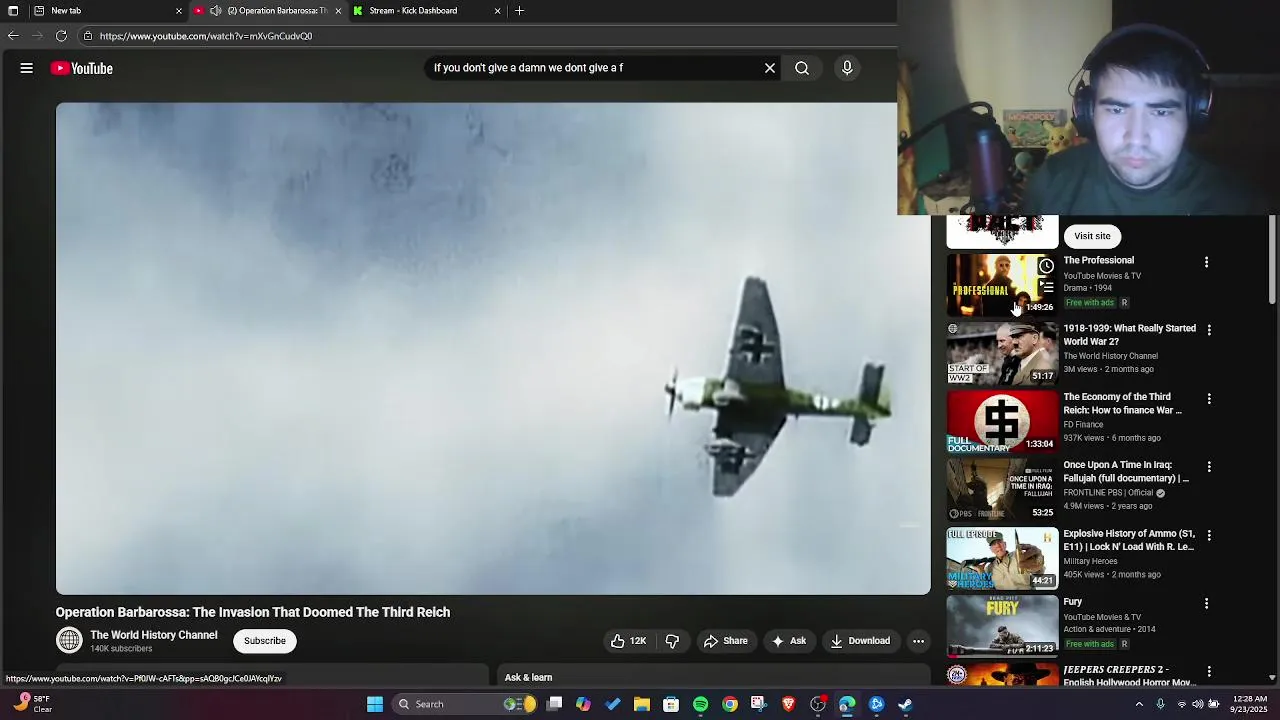Screen dimensions: 1280x720
Task: Open Spotify from the taskbar
Action: coord(700,704)
